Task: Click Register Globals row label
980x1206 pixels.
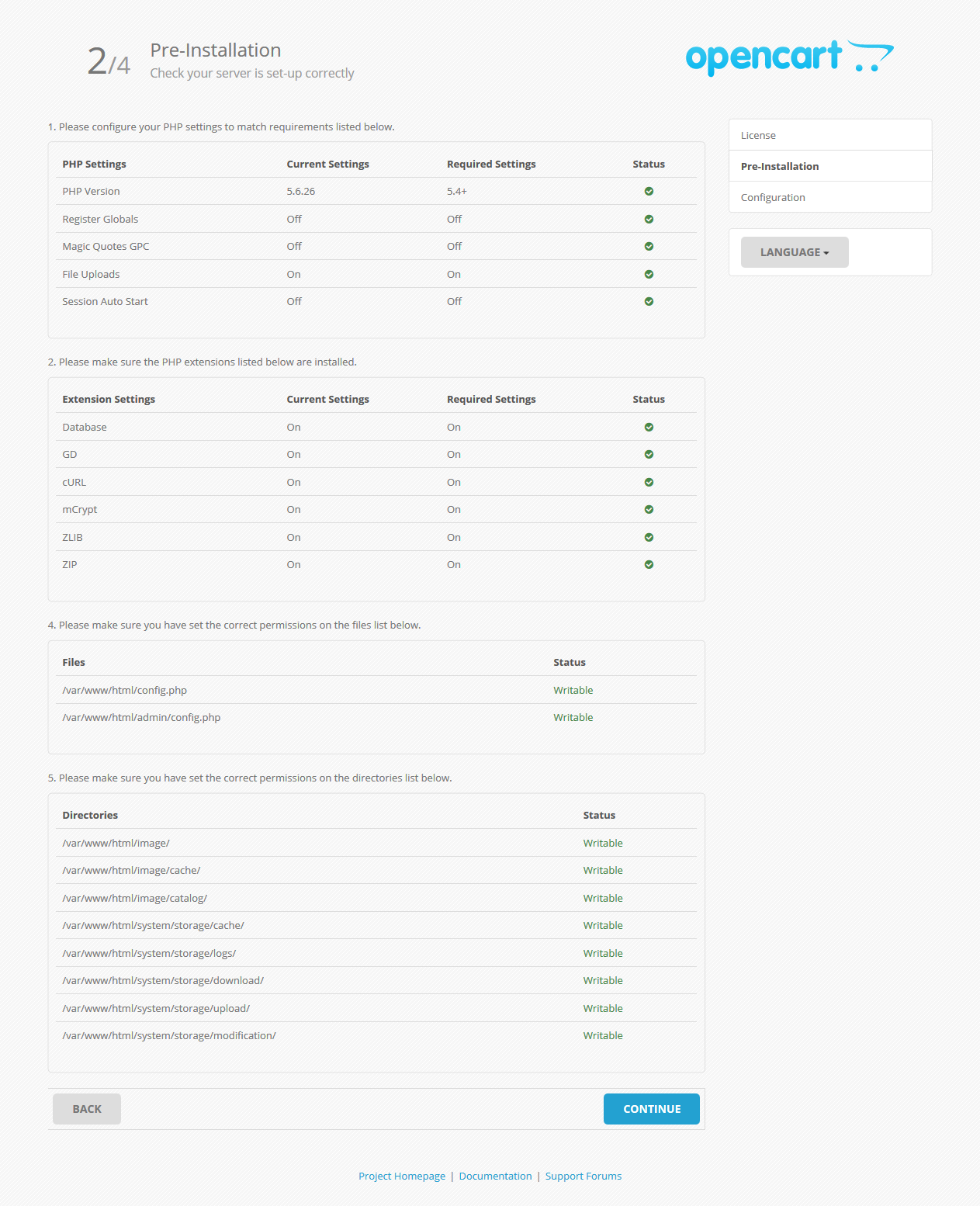Action: [x=100, y=220]
